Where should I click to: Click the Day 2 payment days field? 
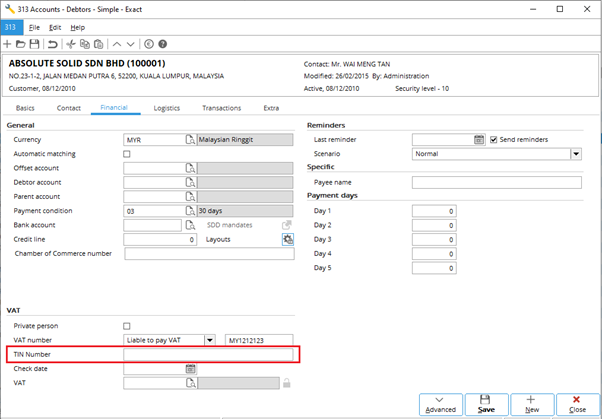tap(434, 225)
